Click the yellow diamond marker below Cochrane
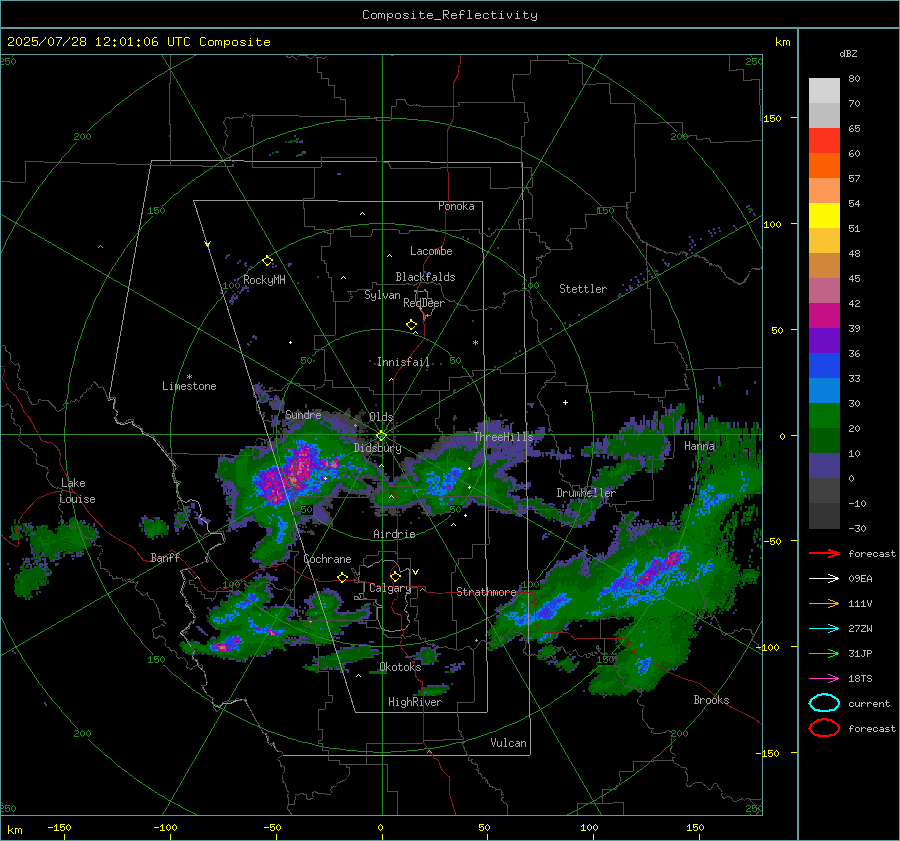This screenshot has height=841, width=900. (343, 578)
